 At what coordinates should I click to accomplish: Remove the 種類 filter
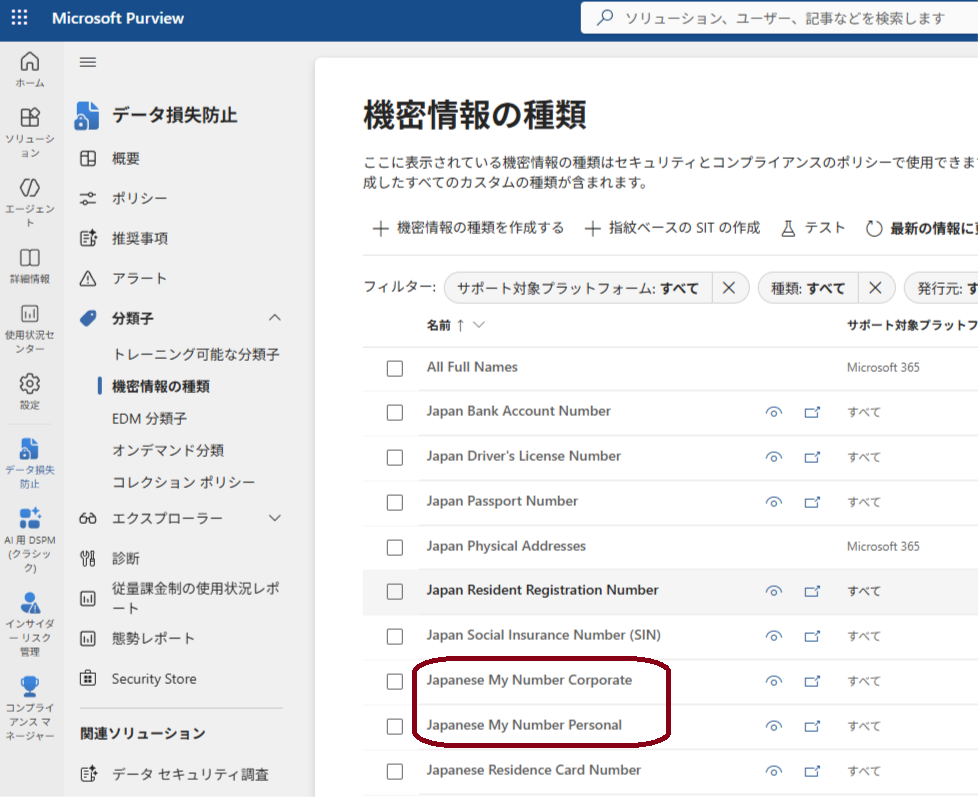[875, 288]
